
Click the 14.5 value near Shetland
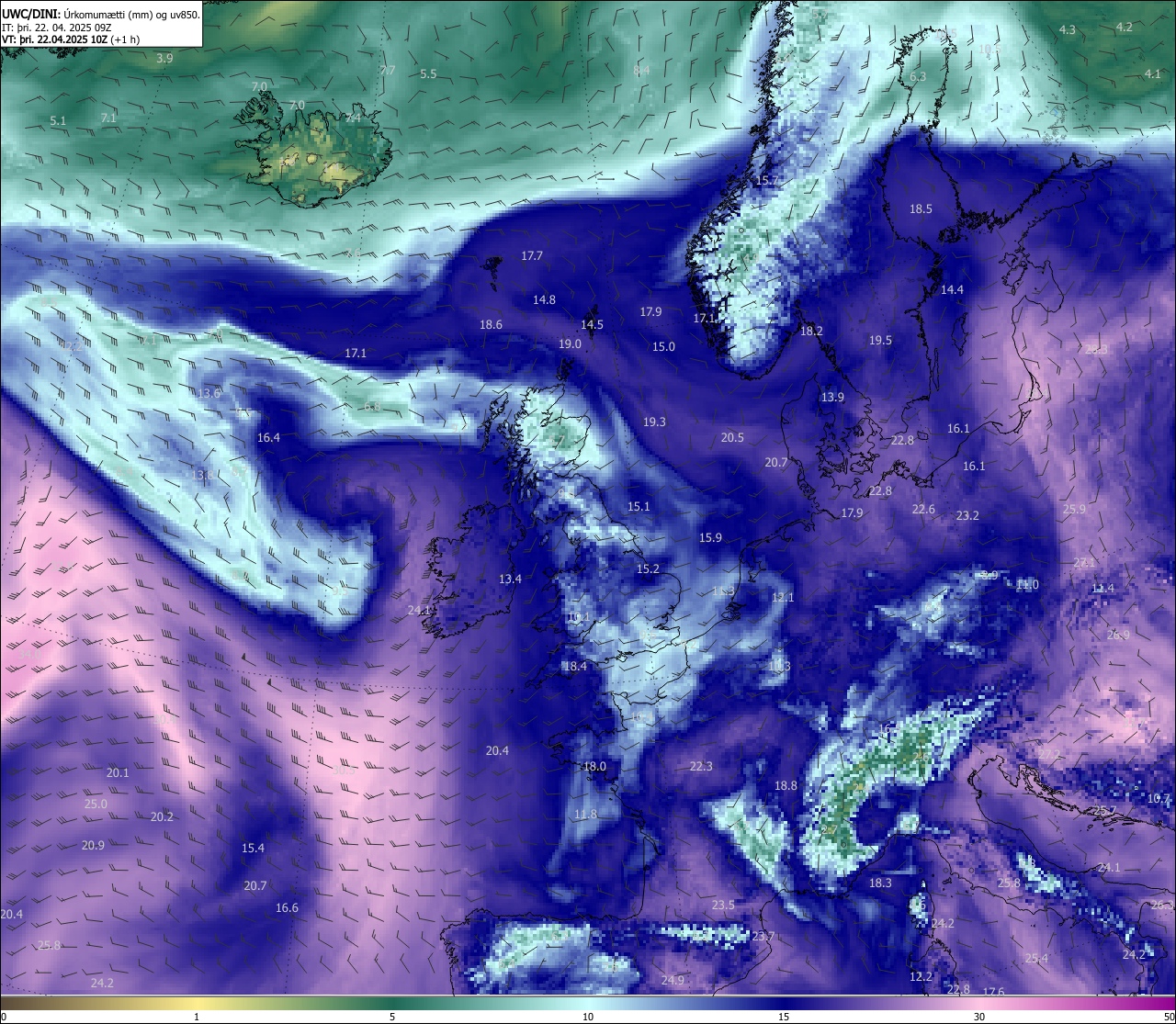click(x=592, y=325)
